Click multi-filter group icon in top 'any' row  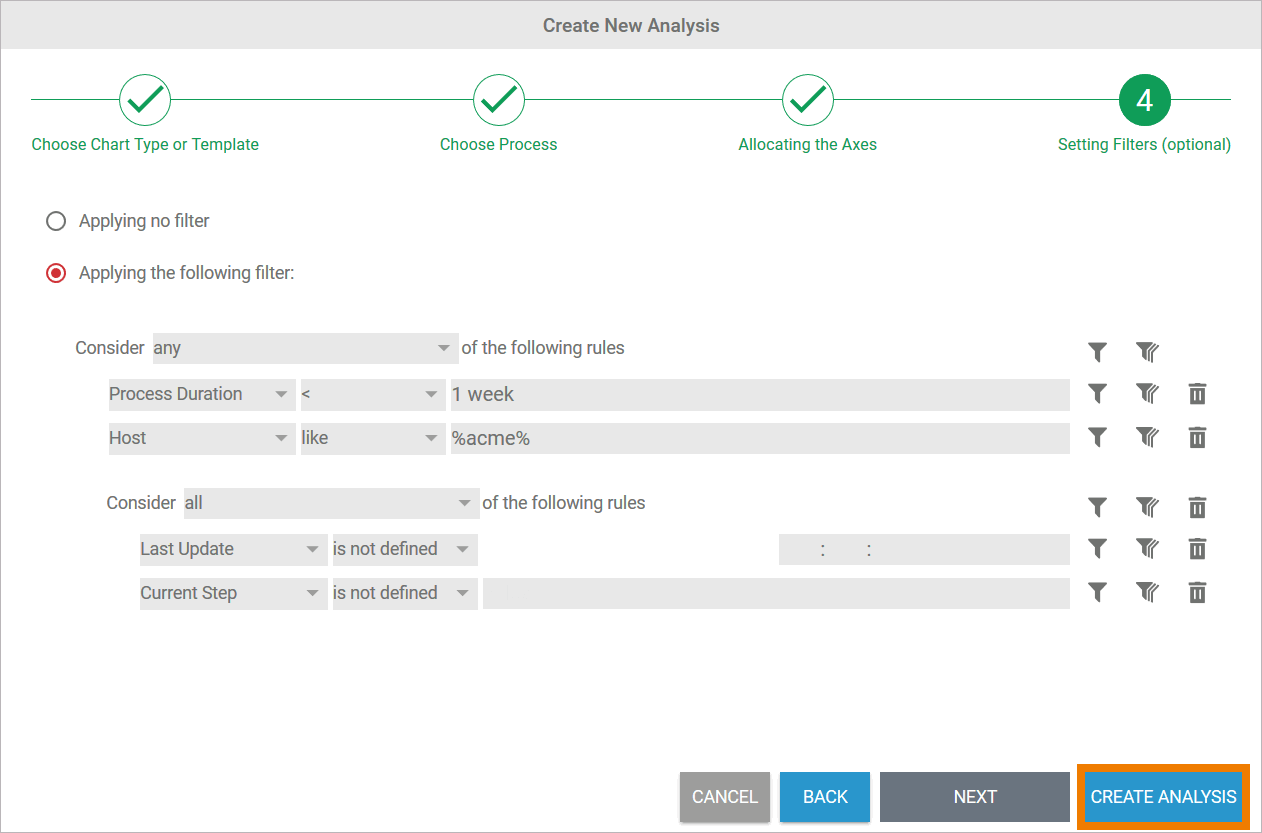(1146, 352)
